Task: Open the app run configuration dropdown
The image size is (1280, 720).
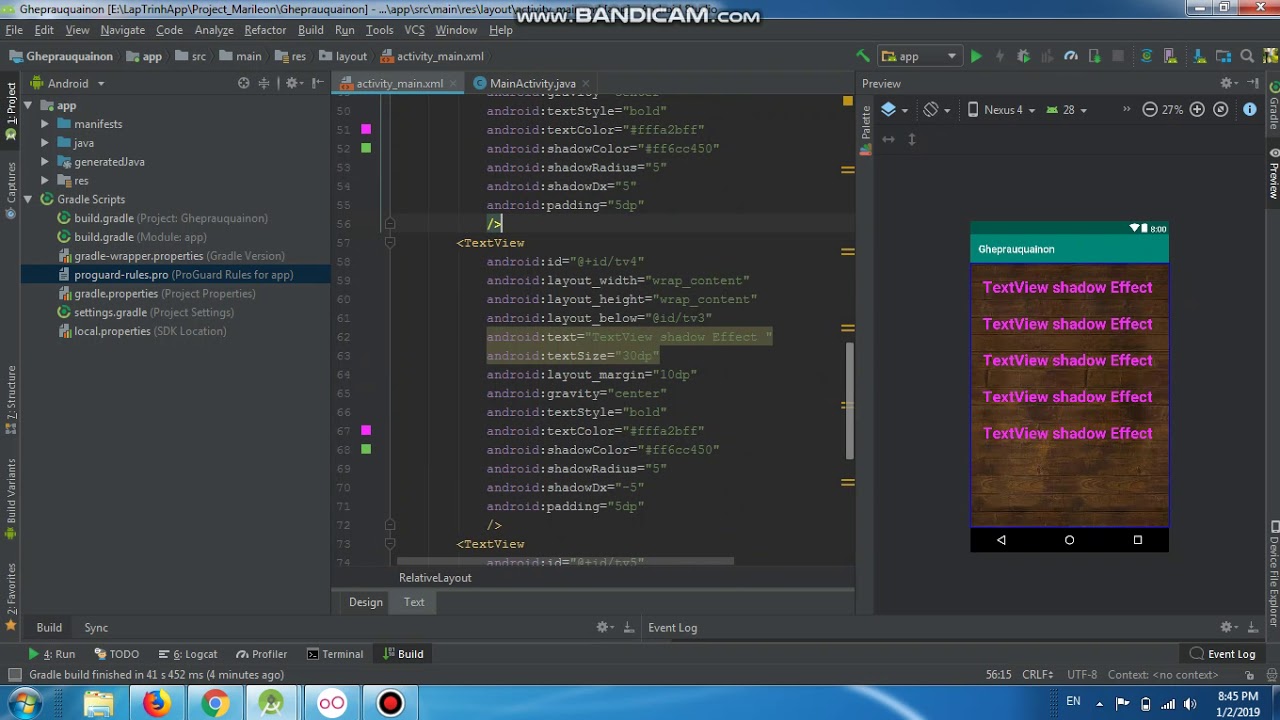Action: 919,57
